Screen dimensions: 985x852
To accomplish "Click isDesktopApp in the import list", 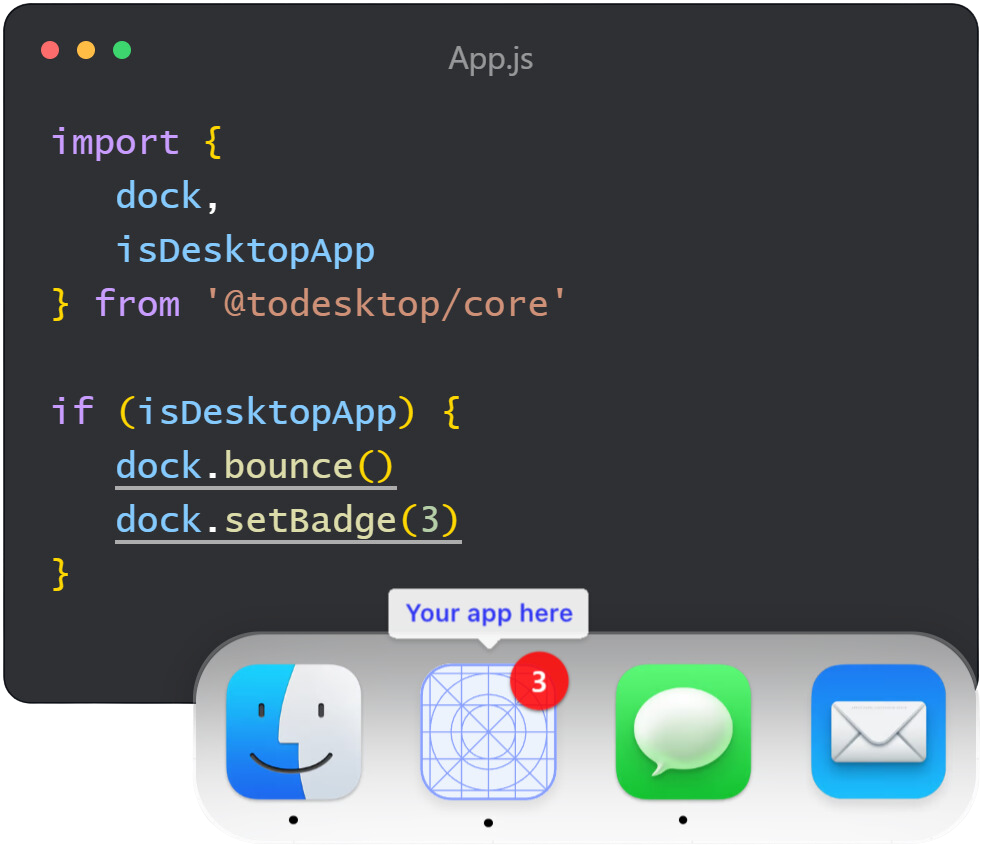I will pyautogui.click(x=245, y=250).
